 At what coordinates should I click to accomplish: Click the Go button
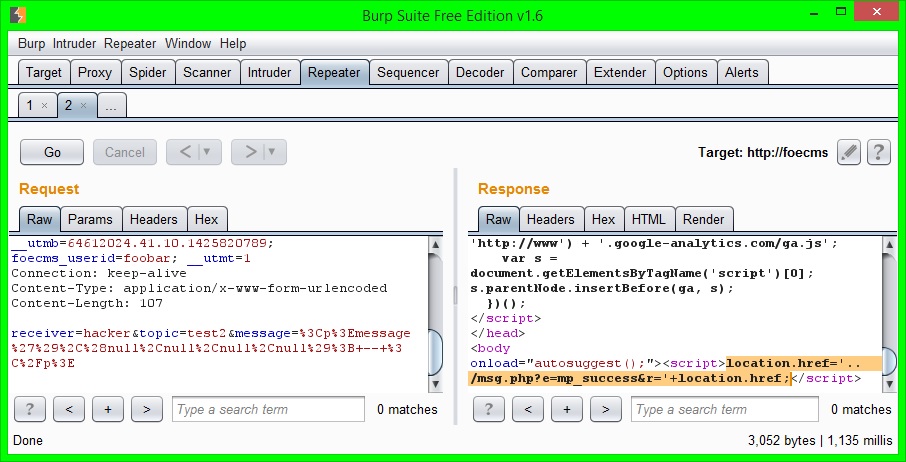pos(52,152)
